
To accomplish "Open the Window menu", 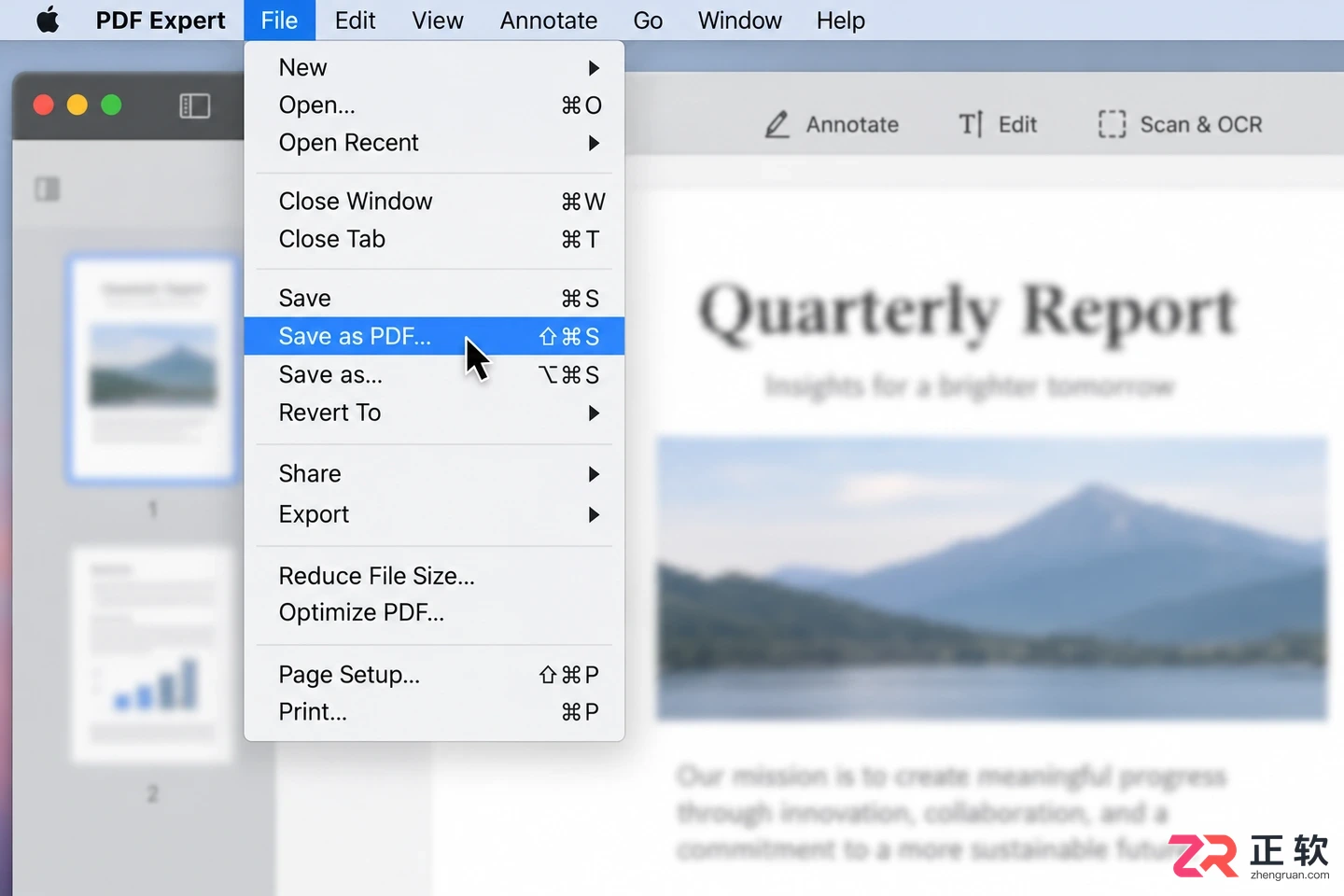I will point(740,20).
